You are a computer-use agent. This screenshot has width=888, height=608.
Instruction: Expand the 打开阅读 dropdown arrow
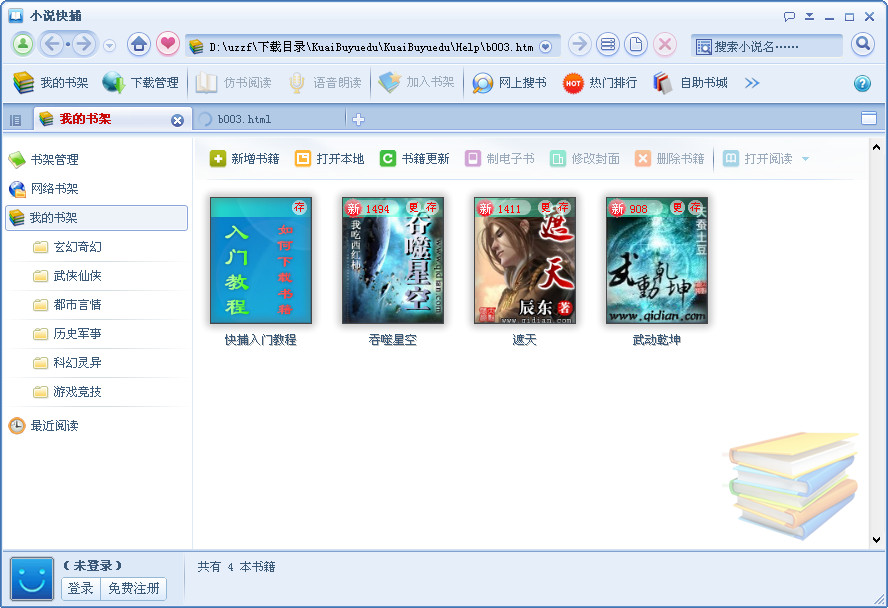(805, 159)
